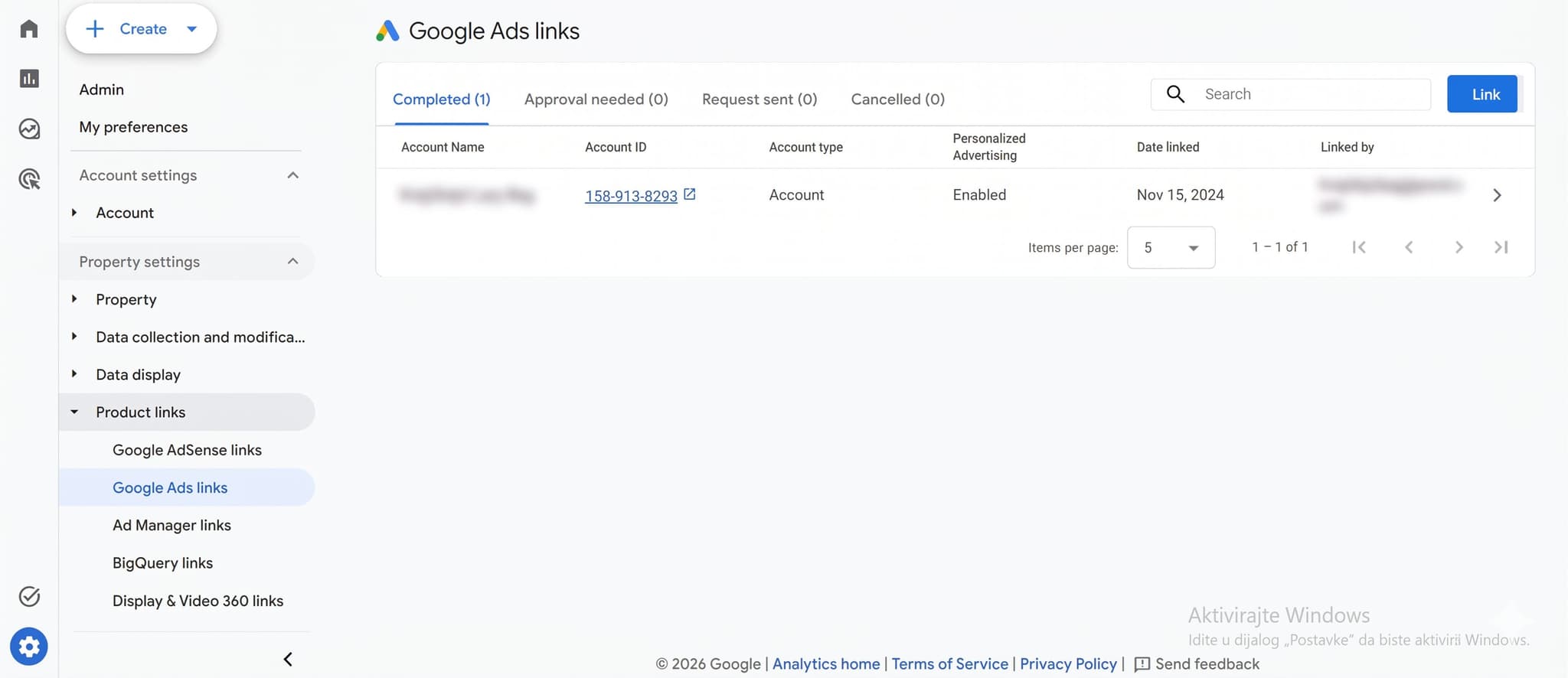The width and height of the screenshot is (1568, 678).
Task: Open the Terms of Service link
Action: 950,664
